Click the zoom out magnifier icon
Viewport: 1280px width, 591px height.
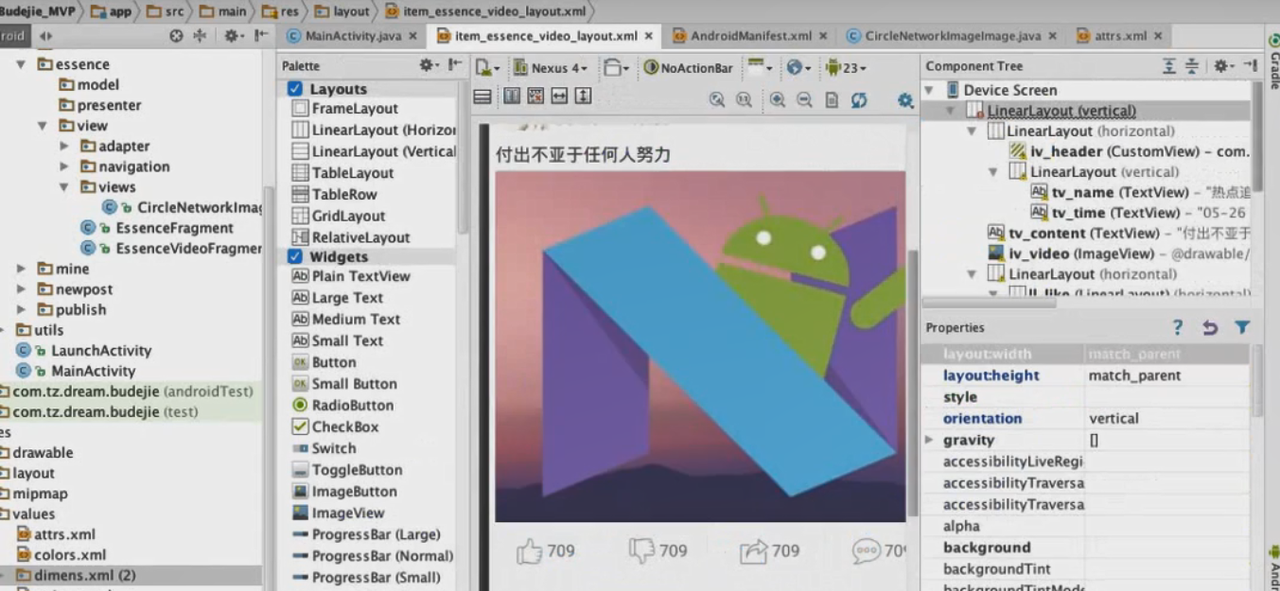point(804,100)
